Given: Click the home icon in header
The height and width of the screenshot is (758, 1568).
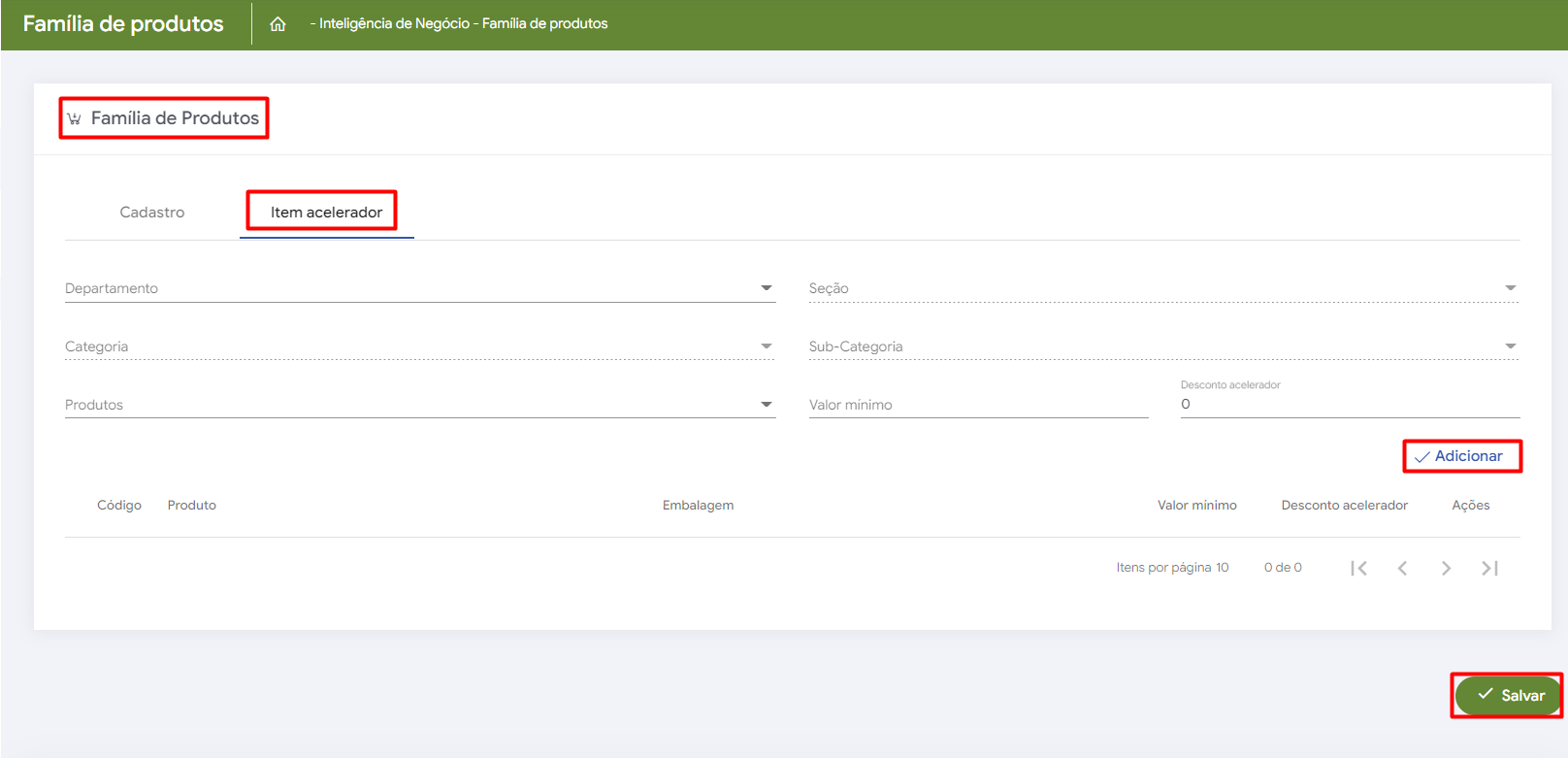Looking at the screenshot, I should (x=278, y=24).
